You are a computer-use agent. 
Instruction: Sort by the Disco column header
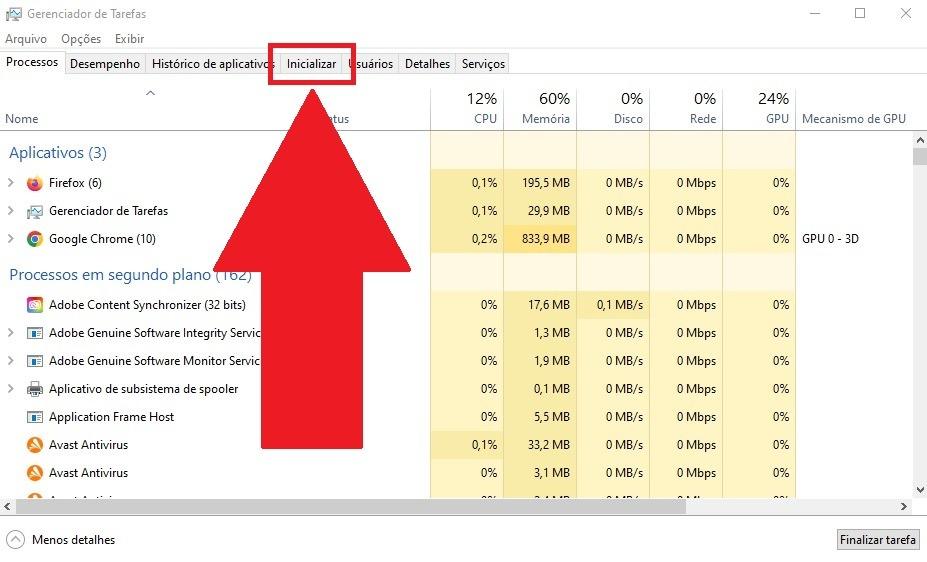pos(613,109)
